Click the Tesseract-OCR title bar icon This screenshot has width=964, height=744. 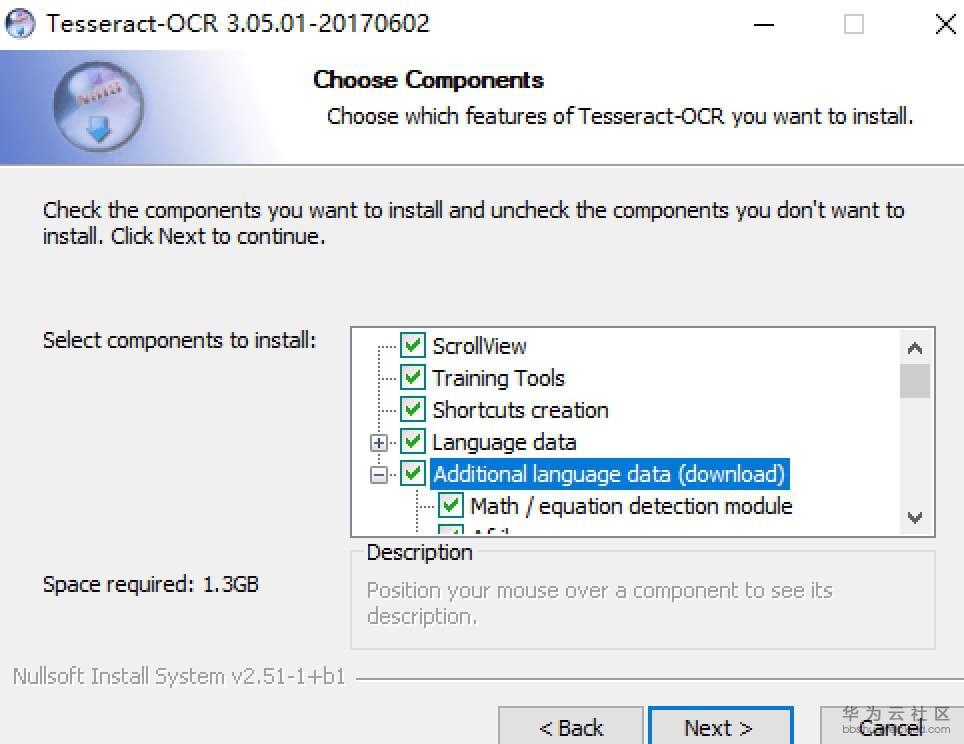click(x=20, y=24)
